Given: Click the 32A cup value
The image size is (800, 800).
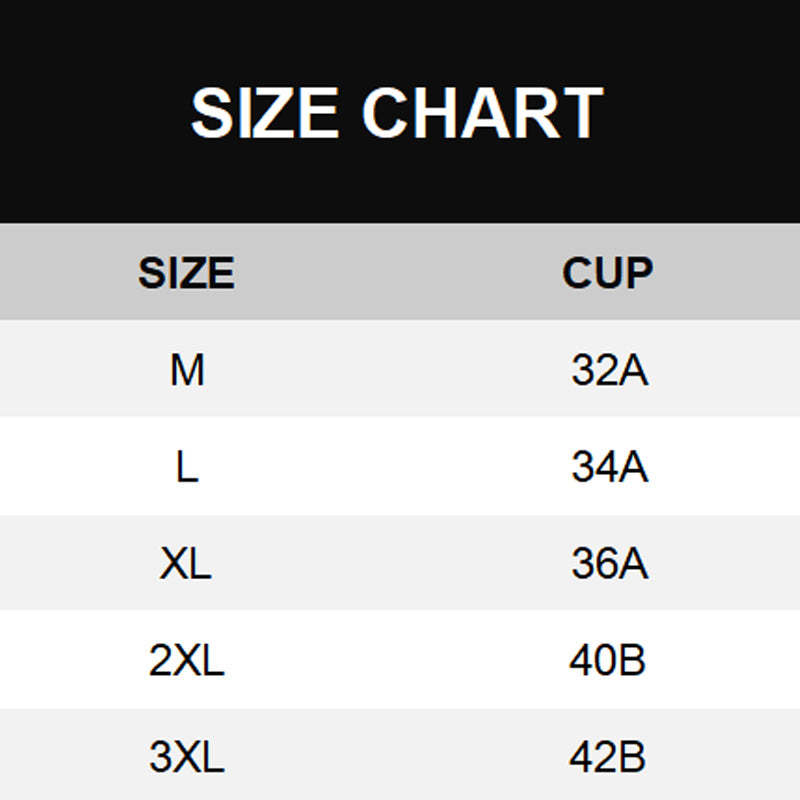Looking at the screenshot, I should [x=609, y=371].
